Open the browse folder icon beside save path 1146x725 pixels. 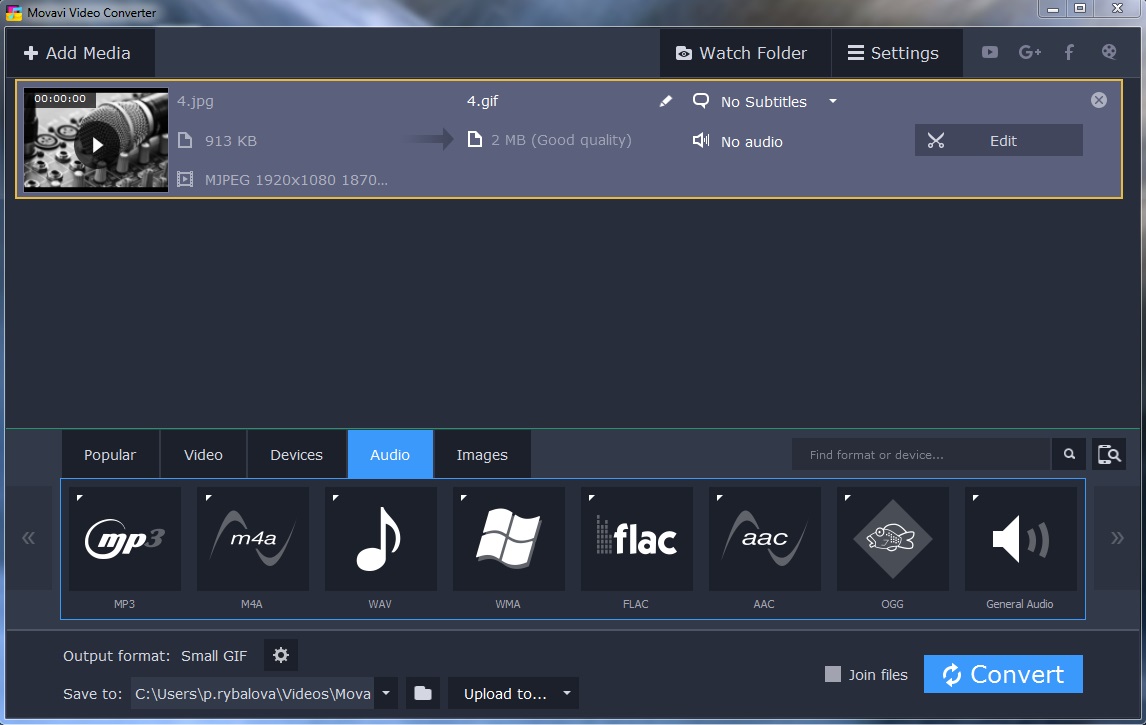tap(423, 693)
